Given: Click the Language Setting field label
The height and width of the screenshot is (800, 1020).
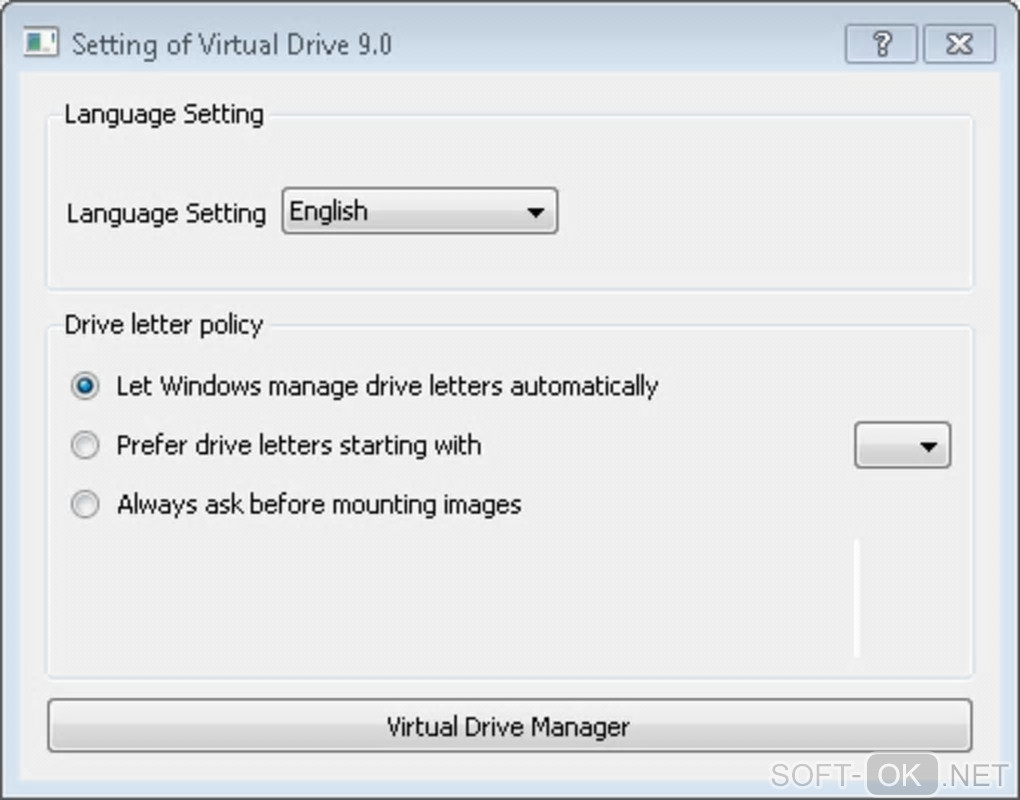Looking at the screenshot, I should pyautogui.click(x=166, y=213).
